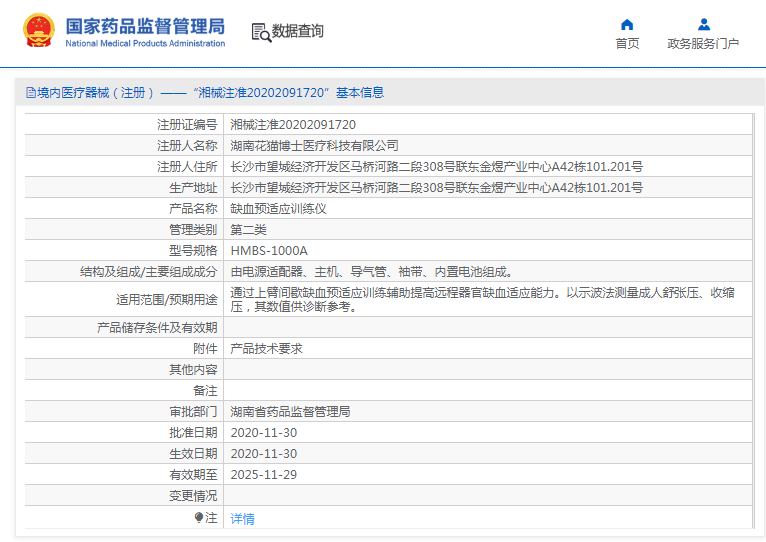Select product name 缺血预适应训练仪

278,209
